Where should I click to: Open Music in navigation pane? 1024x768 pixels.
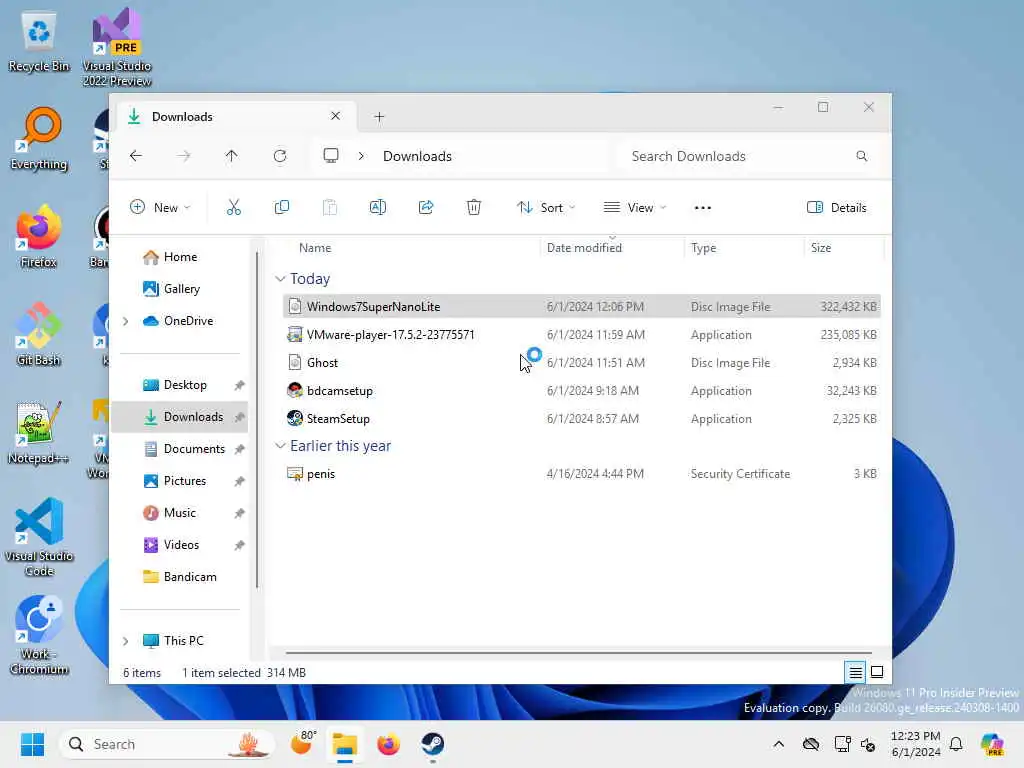click(x=180, y=513)
